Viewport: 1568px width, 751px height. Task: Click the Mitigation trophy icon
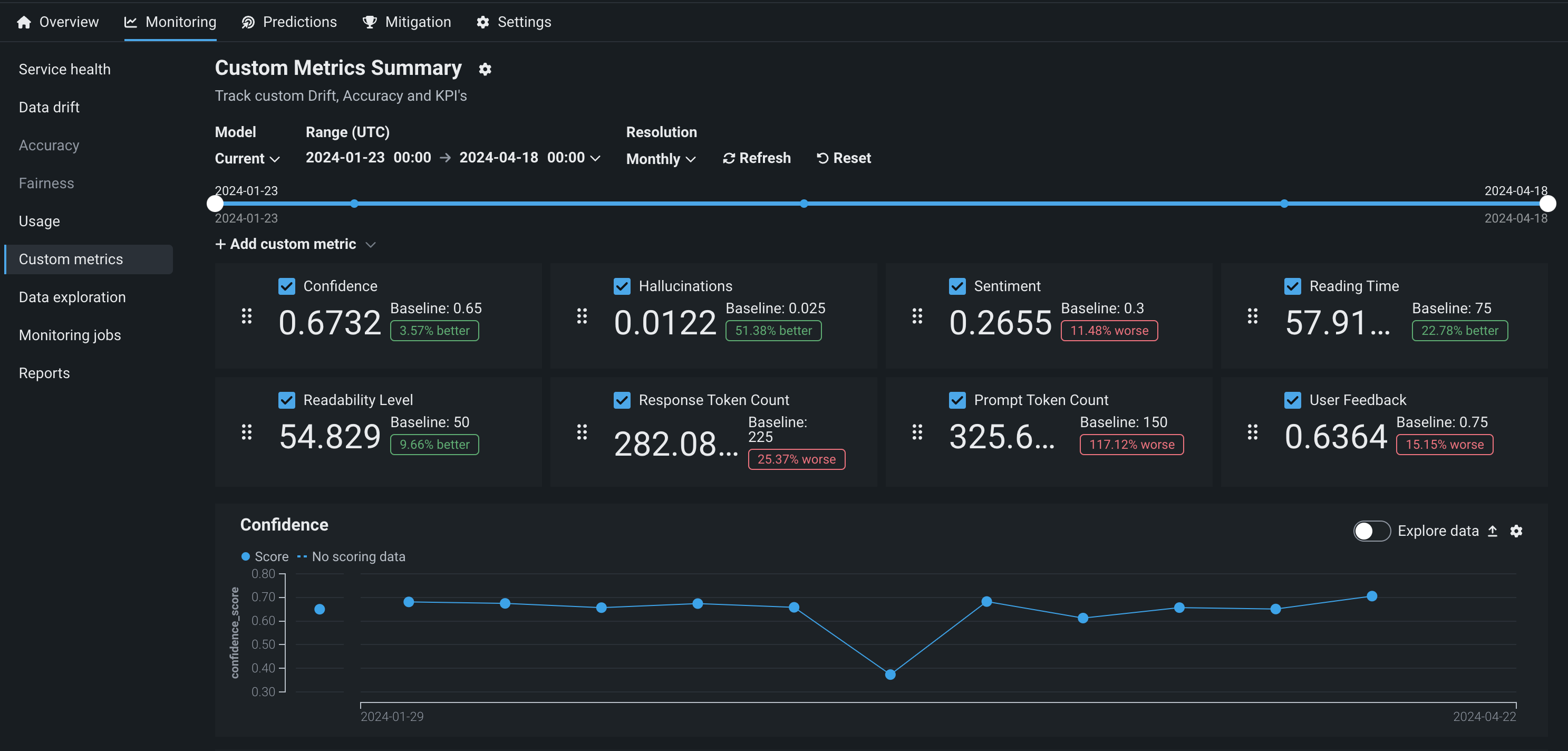(370, 23)
